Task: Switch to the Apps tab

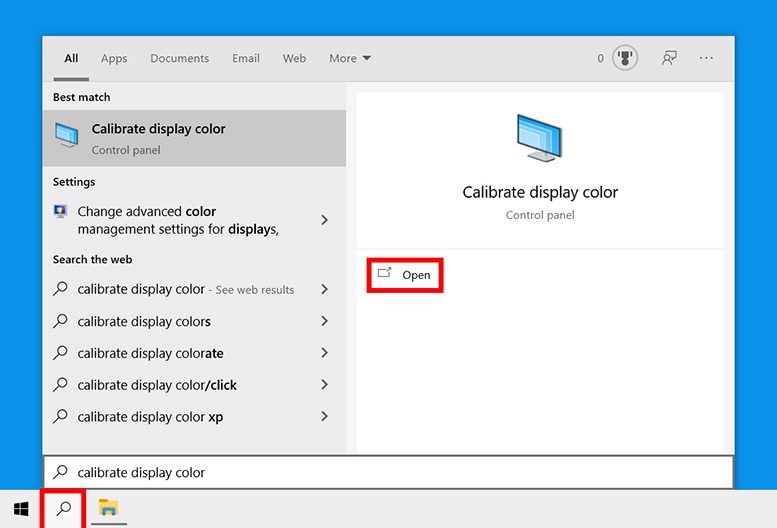Action: (114, 58)
